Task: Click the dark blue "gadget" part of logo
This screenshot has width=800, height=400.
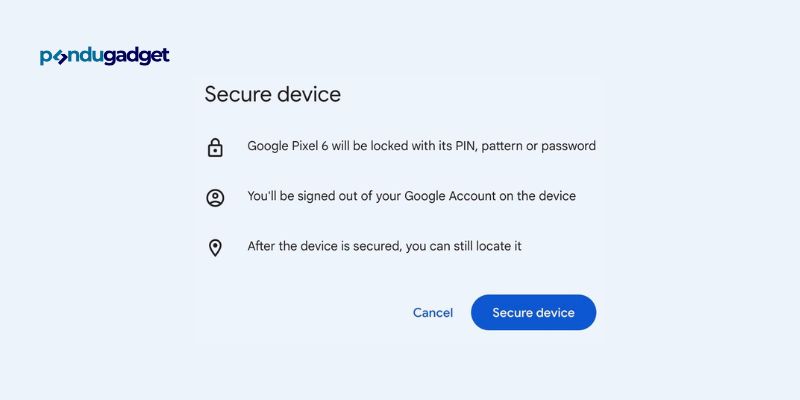Action: [136, 56]
